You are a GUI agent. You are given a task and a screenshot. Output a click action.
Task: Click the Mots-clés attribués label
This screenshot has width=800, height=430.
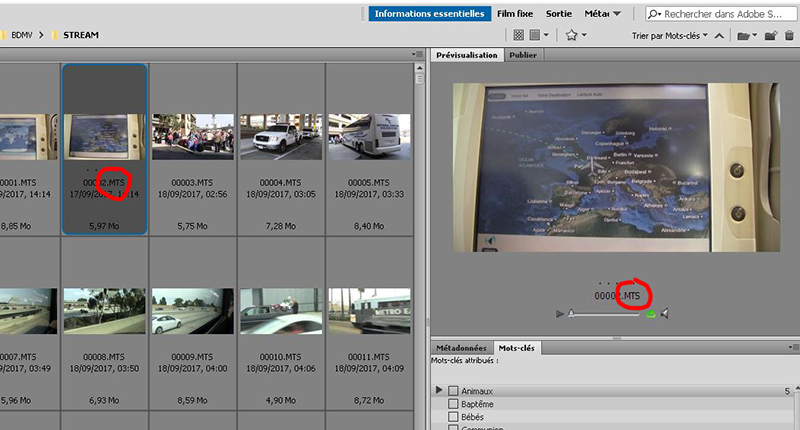coord(464,360)
